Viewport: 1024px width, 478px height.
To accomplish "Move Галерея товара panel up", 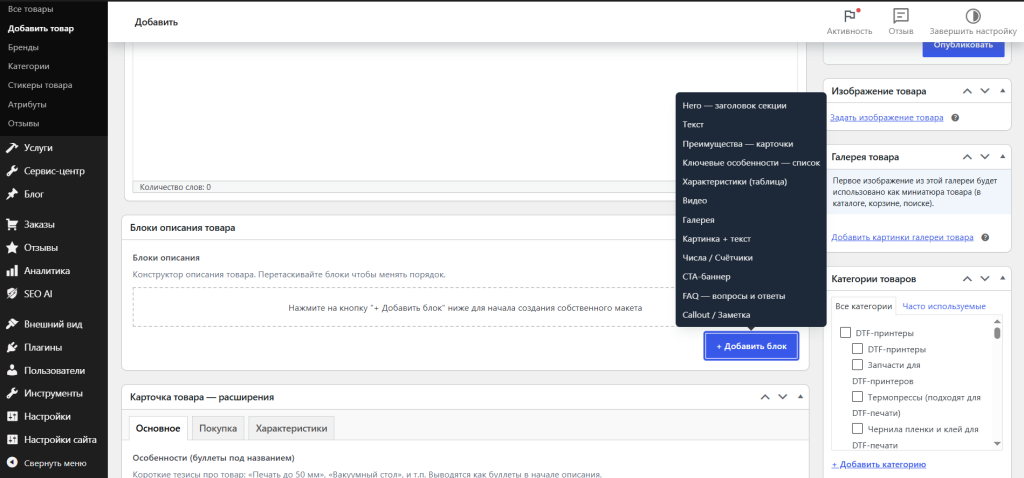I will coord(968,157).
